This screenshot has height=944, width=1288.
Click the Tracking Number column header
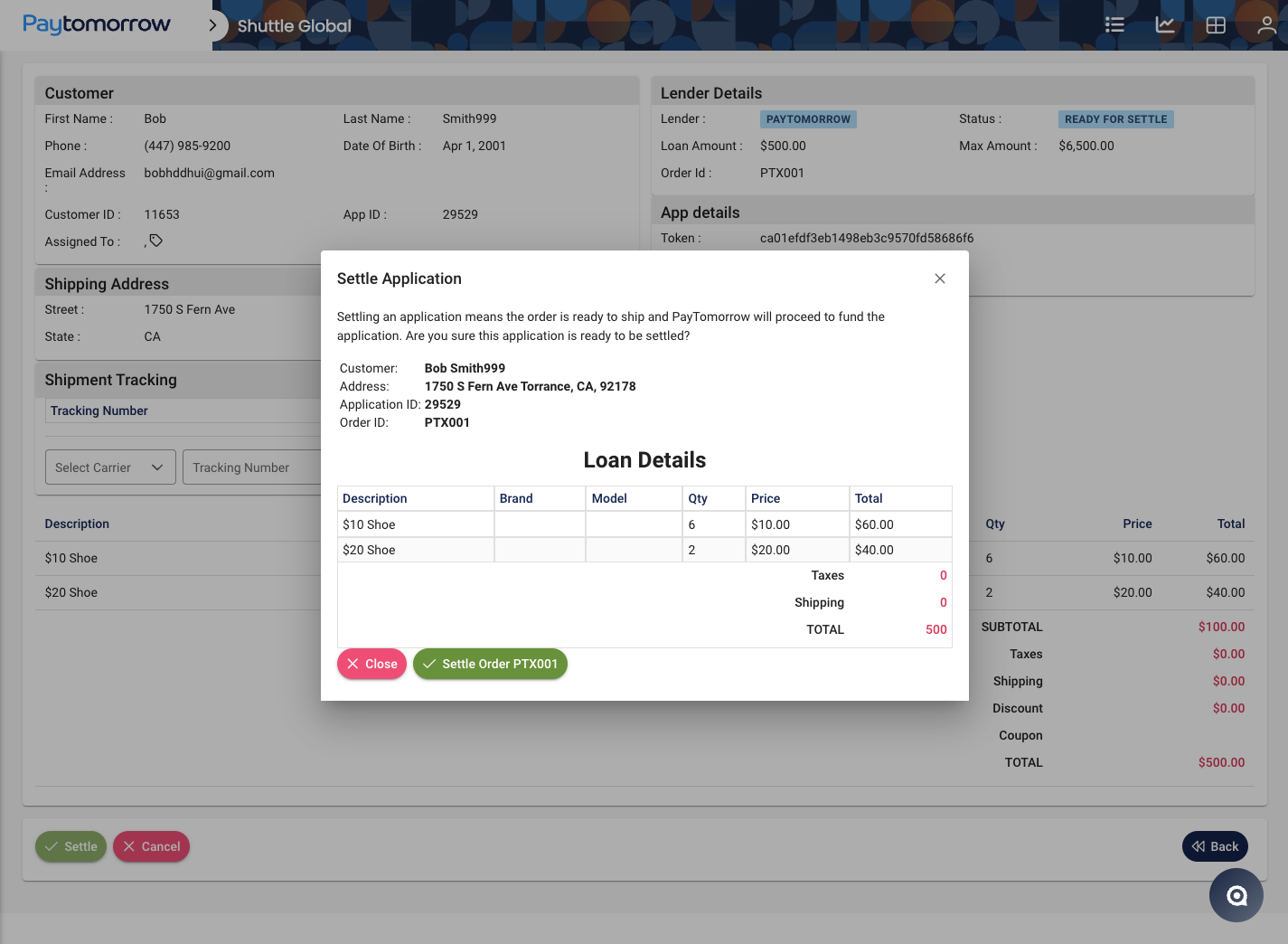click(99, 411)
